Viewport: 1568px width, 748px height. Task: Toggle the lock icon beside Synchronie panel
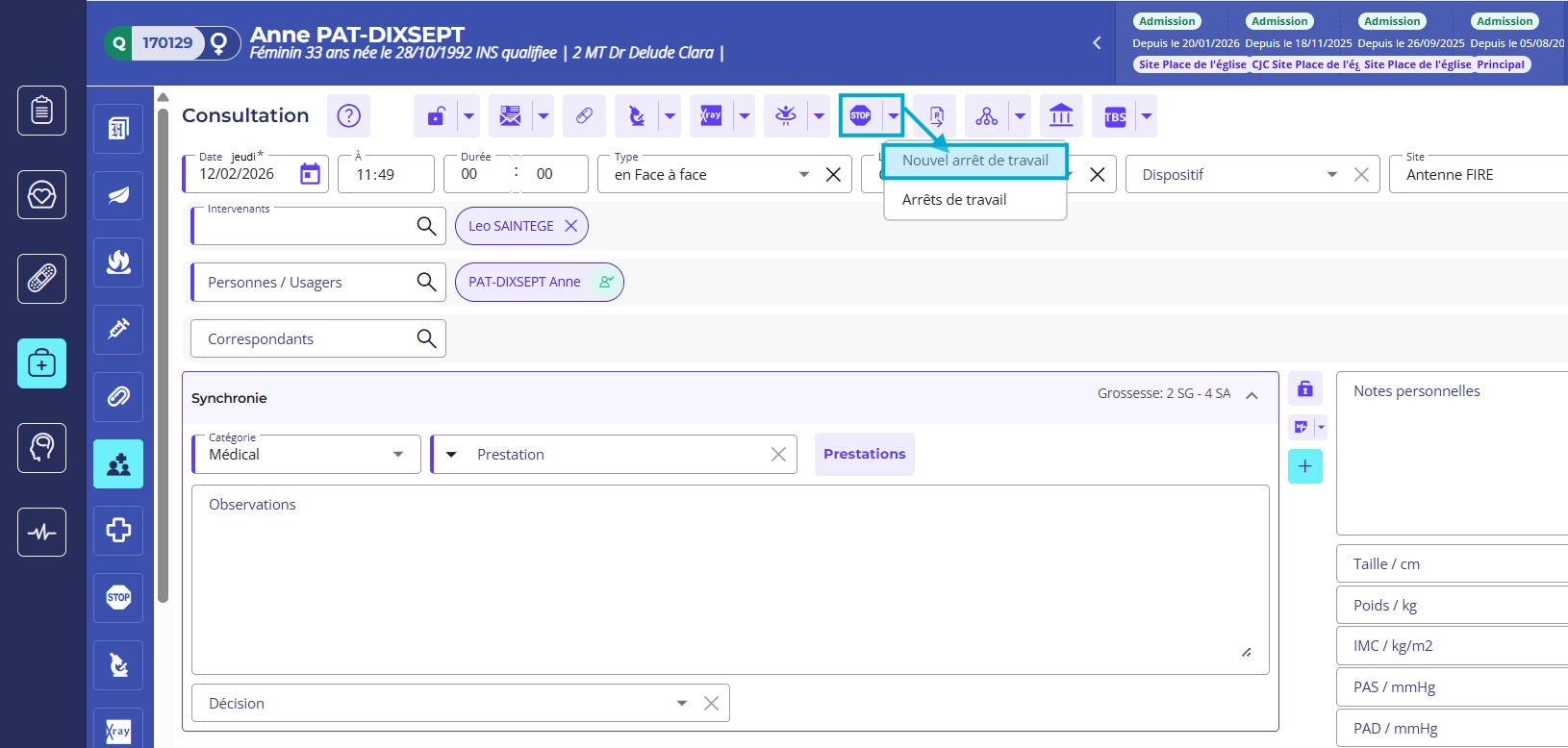pos(1304,388)
